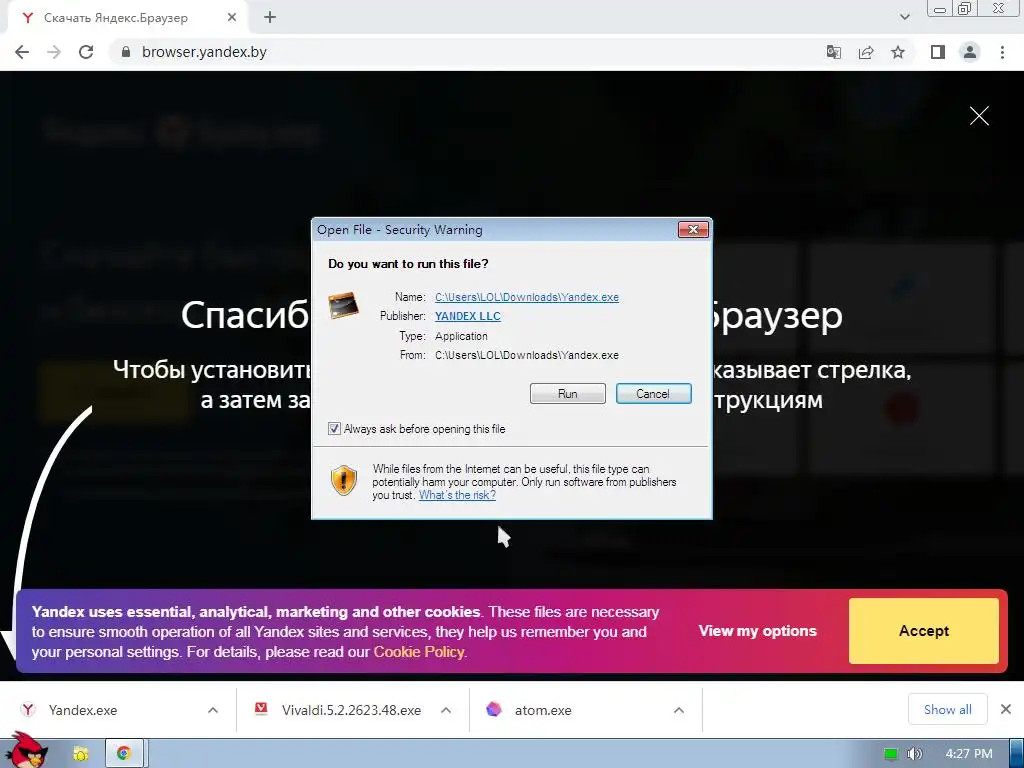Click the green tray icon
Screen dimensions: 1024x768
click(x=890, y=754)
